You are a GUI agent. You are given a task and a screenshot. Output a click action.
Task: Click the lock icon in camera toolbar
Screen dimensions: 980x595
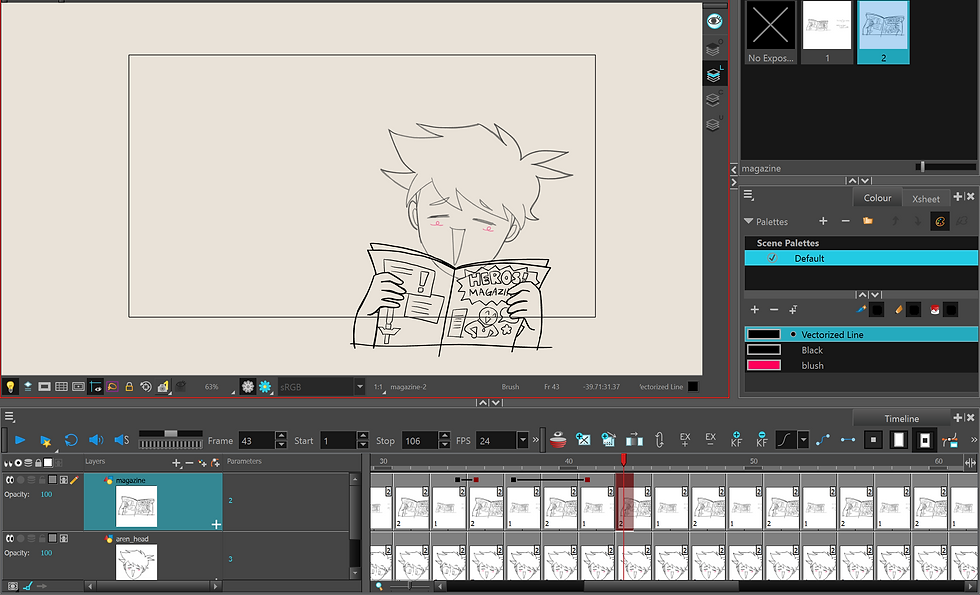coord(129,387)
